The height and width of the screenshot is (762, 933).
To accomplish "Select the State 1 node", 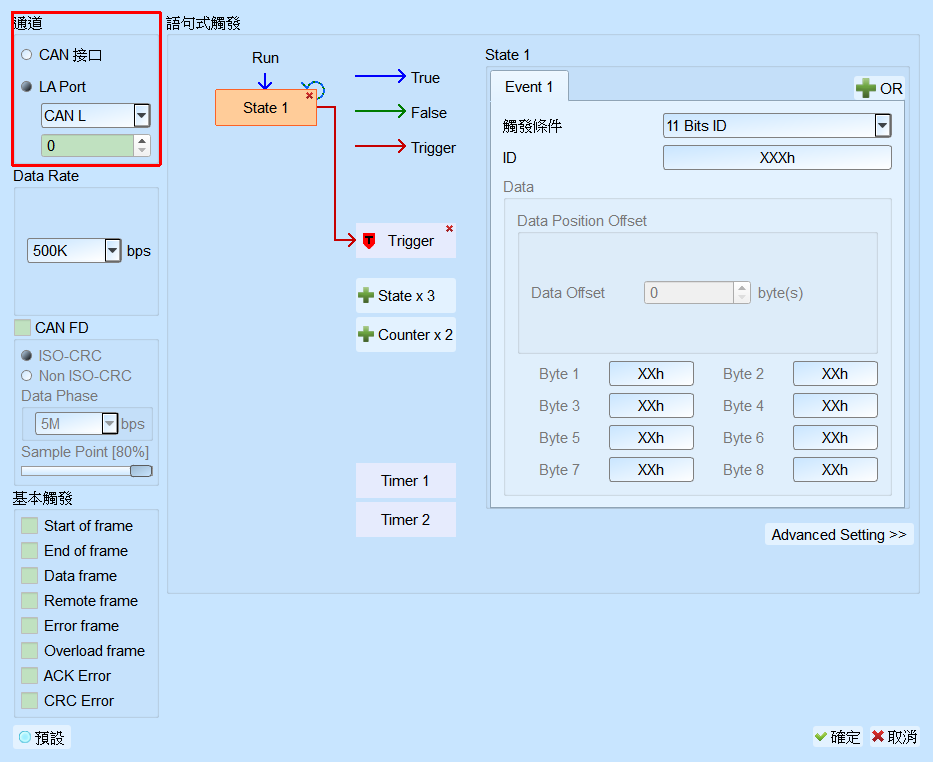I will [x=265, y=108].
